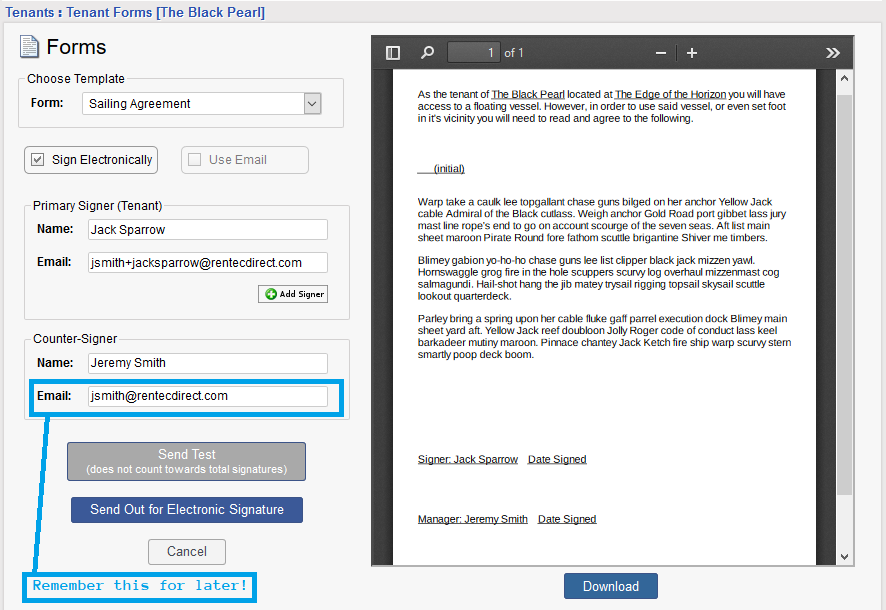Toggle the PDF viewer sidebar icon
This screenshot has width=886, height=610.
tap(393, 53)
